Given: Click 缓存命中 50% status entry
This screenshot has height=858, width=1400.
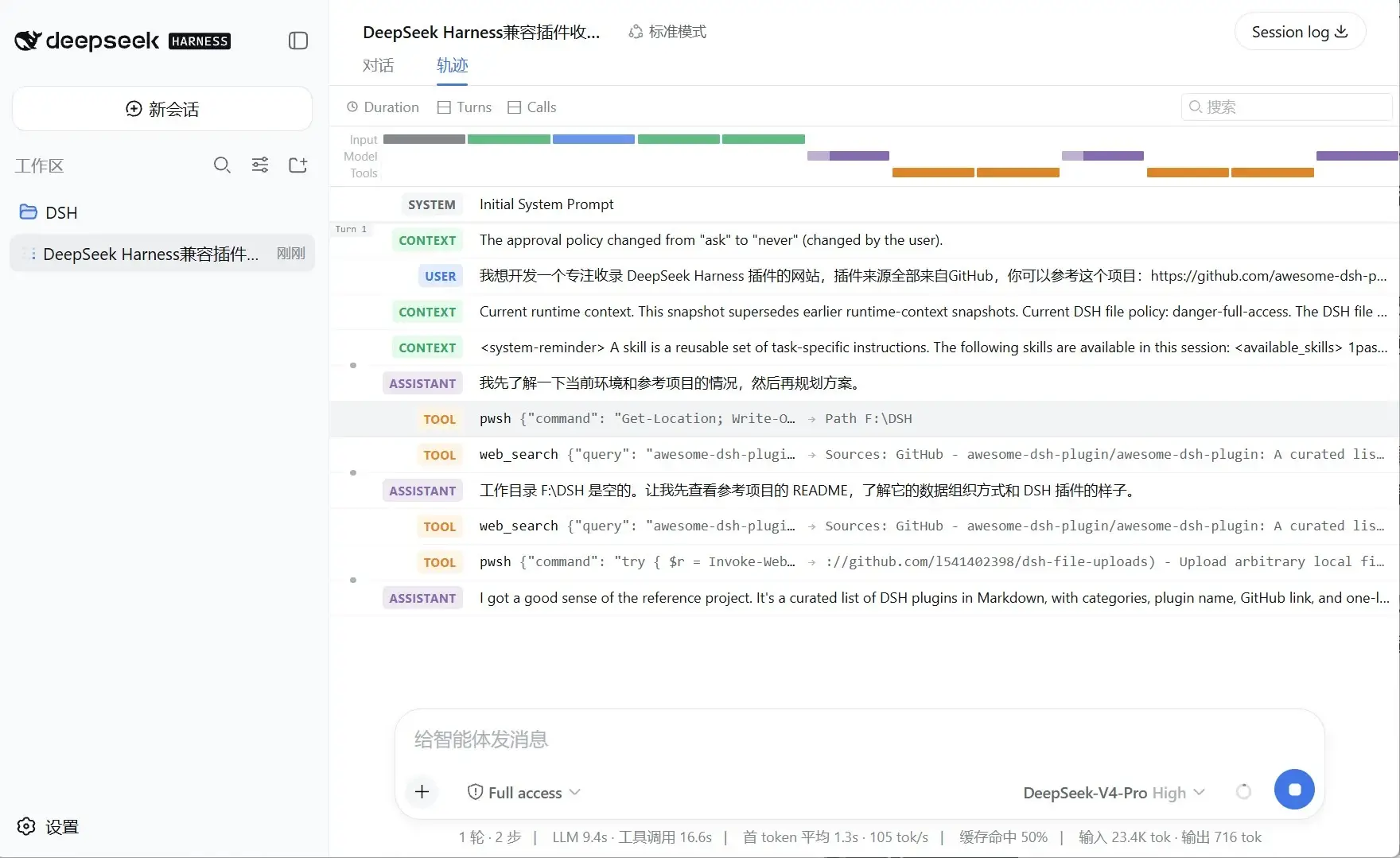Looking at the screenshot, I should (1004, 837).
